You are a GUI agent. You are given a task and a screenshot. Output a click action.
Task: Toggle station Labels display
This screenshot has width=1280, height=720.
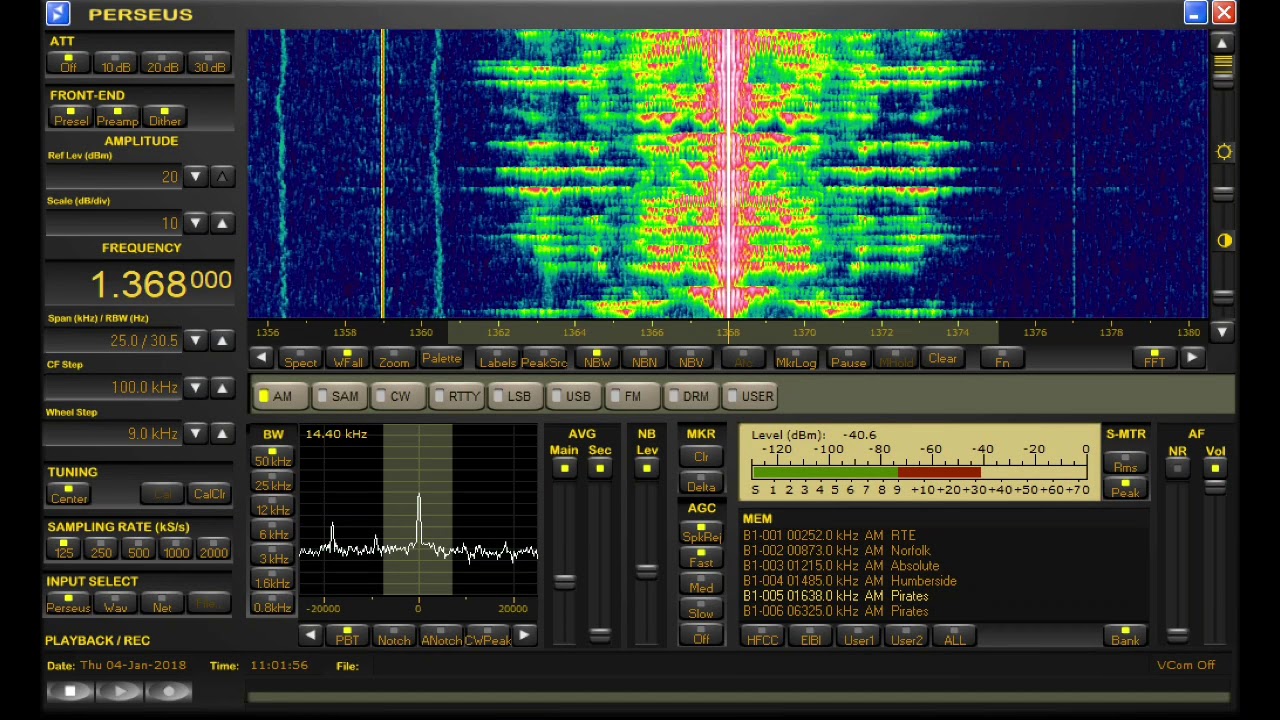pyautogui.click(x=498, y=358)
